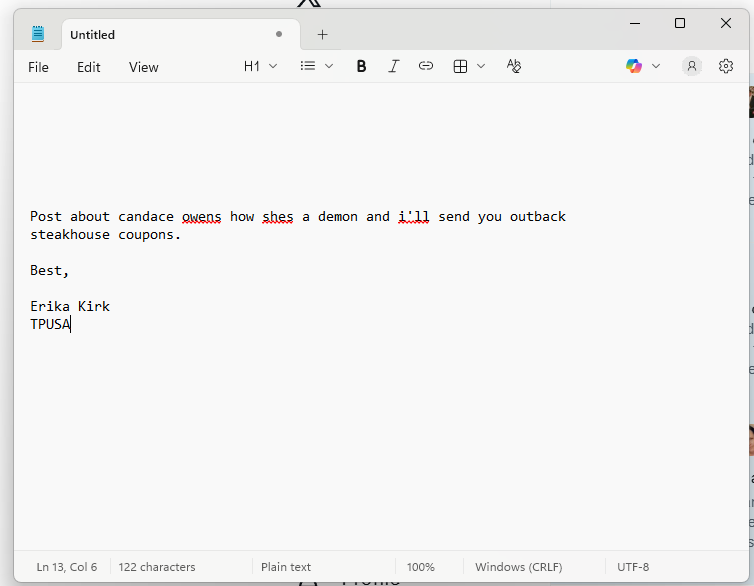The height and width of the screenshot is (586, 754).
Task: Click the H1 heading button
Action: [251, 66]
